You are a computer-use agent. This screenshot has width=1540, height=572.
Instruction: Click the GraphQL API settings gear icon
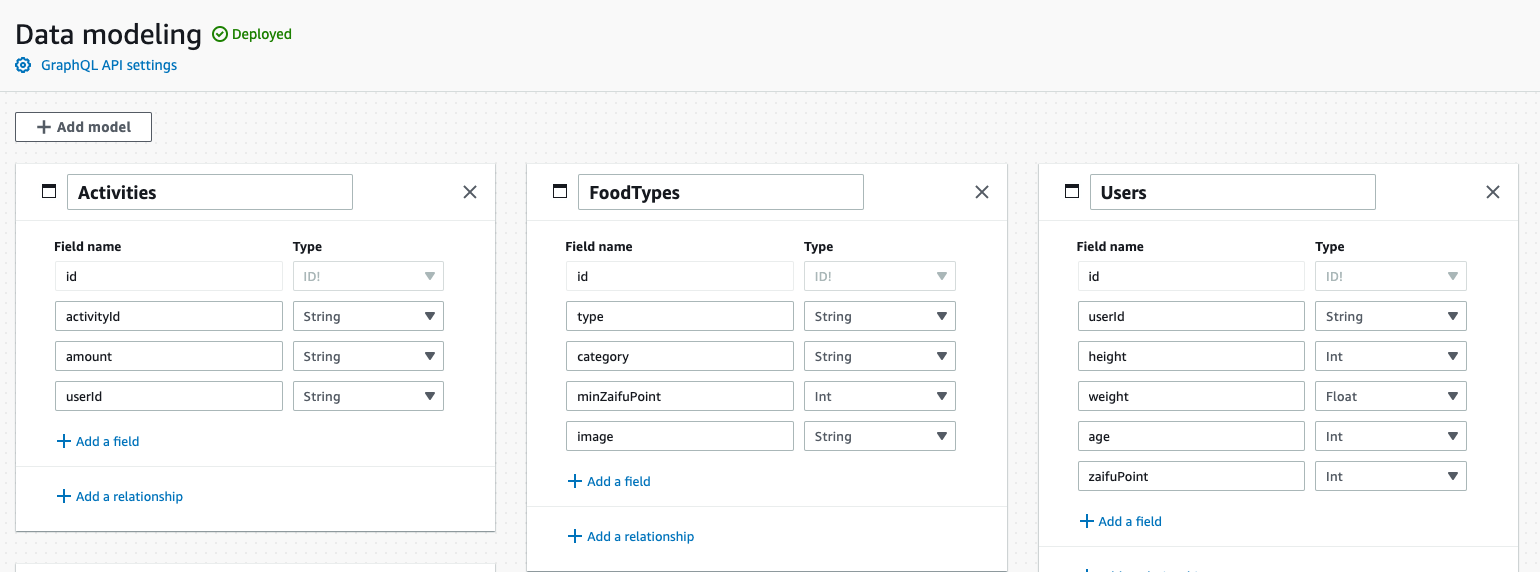[x=23, y=65]
